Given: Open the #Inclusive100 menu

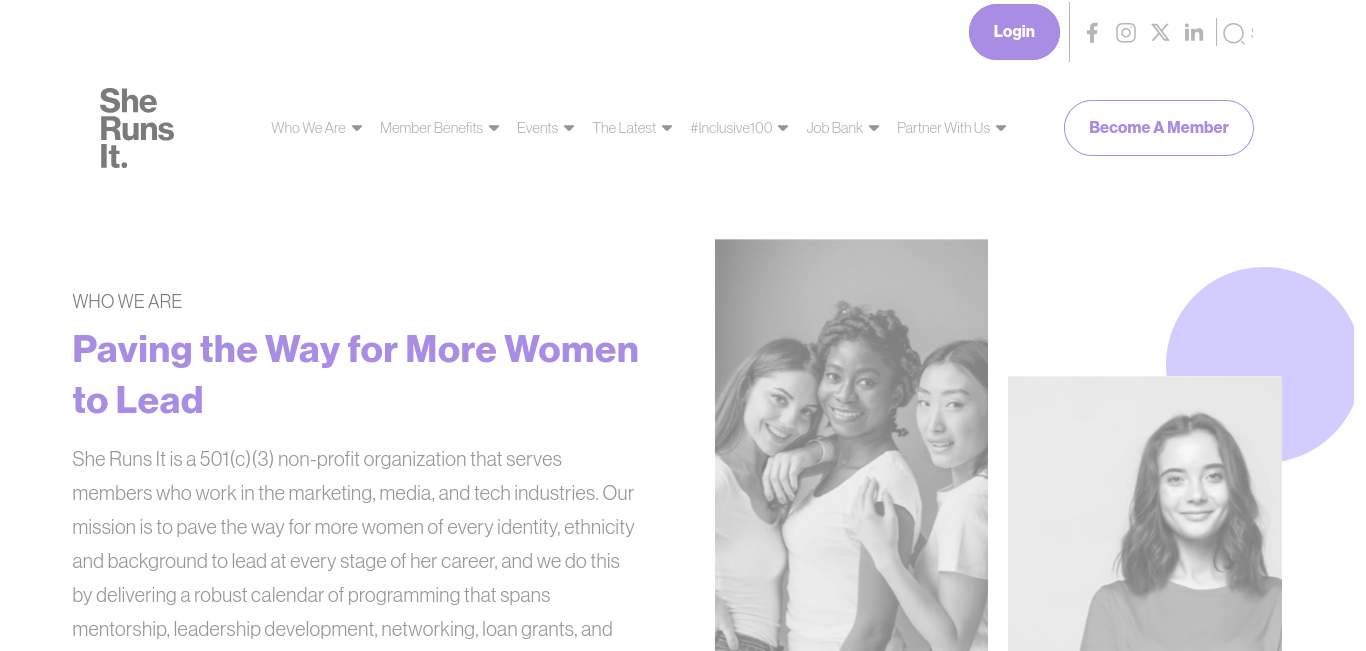Looking at the screenshot, I should tap(739, 128).
